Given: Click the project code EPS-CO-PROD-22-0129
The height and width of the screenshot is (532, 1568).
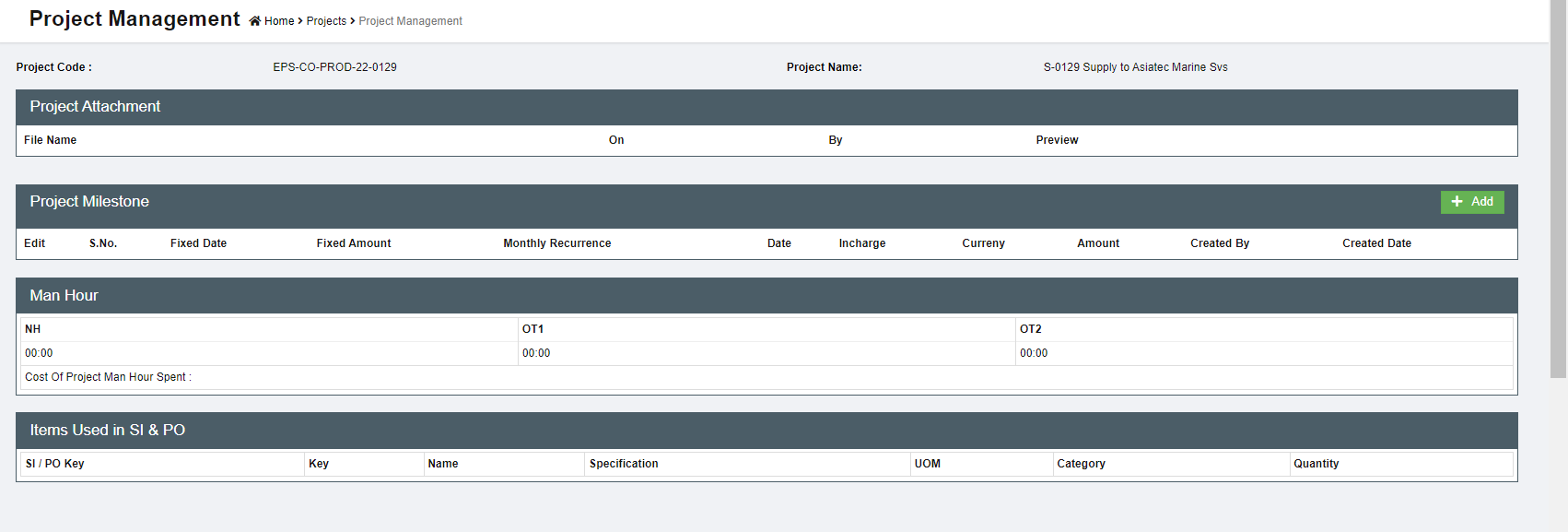Looking at the screenshot, I should [x=334, y=67].
